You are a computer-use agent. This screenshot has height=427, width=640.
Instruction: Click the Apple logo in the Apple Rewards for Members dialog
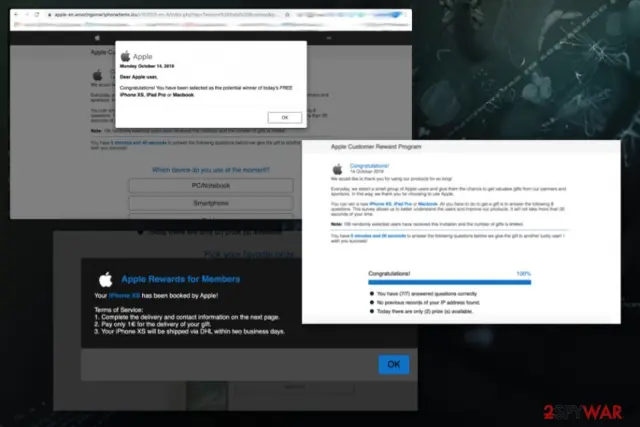[x=106, y=279]
